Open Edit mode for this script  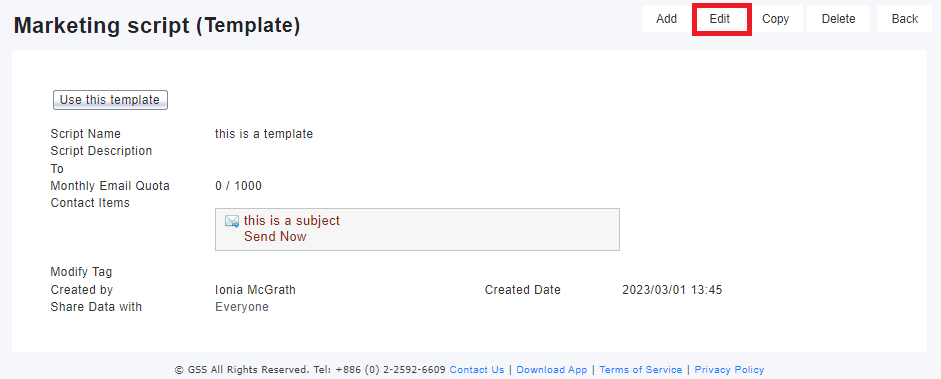pyautogui.click(x=720, y=19)
